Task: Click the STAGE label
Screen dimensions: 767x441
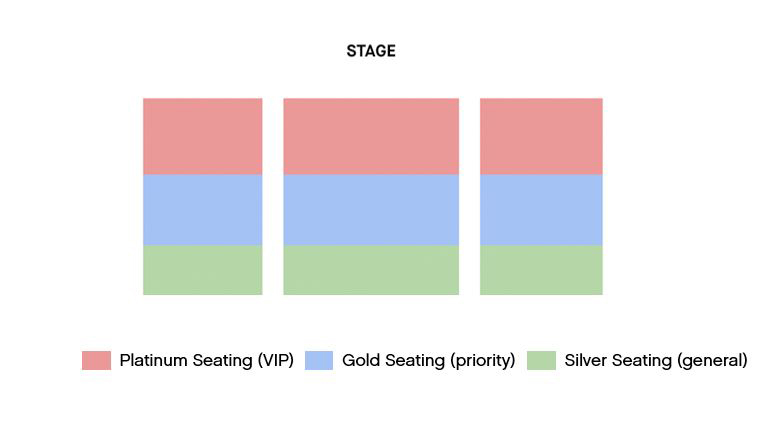Action: [x=371, y=51]
